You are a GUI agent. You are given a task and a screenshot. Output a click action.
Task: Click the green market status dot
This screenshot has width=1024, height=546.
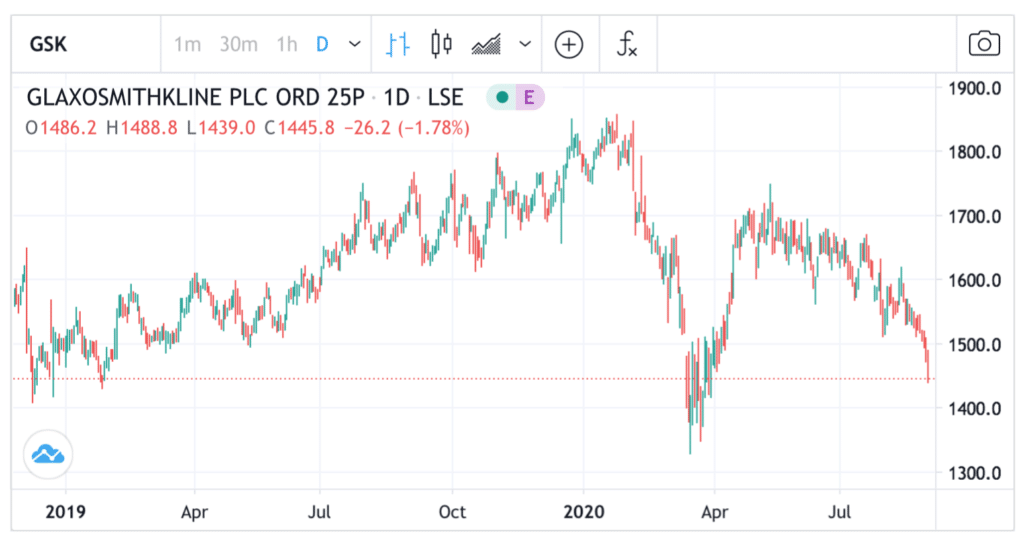(x=502, y=97)
